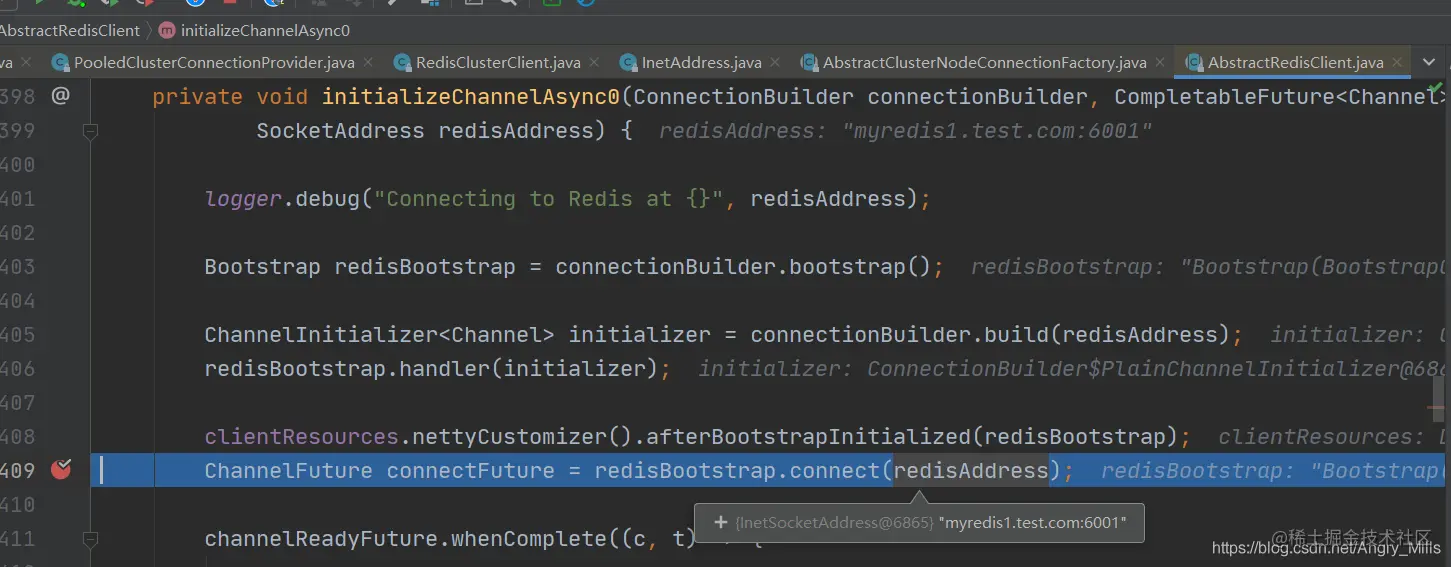Image resolution: width=1451 pixels, height=567 pixels.
Task: Click class icon on InetAddress.java tab
Action: pyautogui.click(x=628, y=63)
